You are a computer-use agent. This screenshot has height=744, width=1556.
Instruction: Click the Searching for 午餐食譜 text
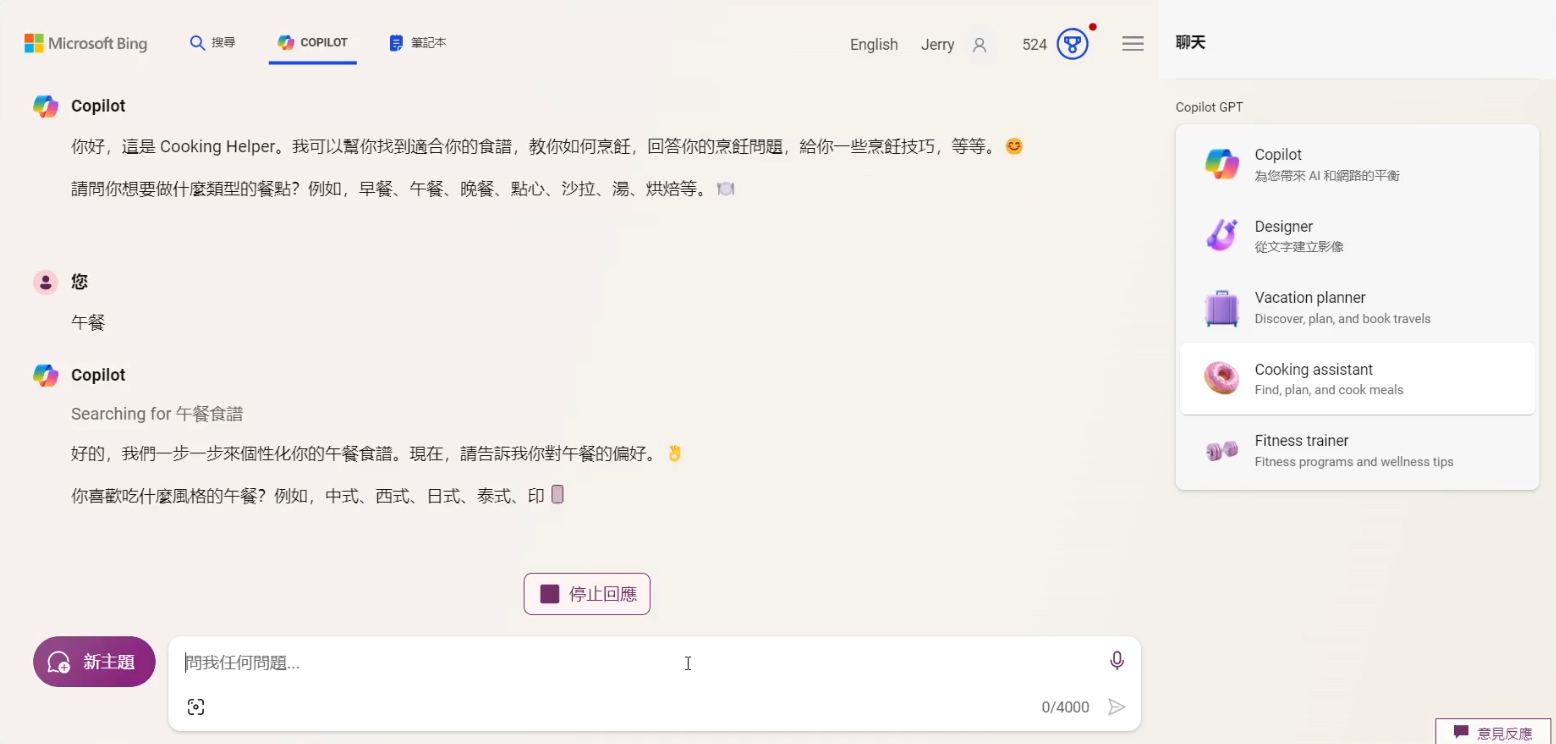[x=157, y=414]
